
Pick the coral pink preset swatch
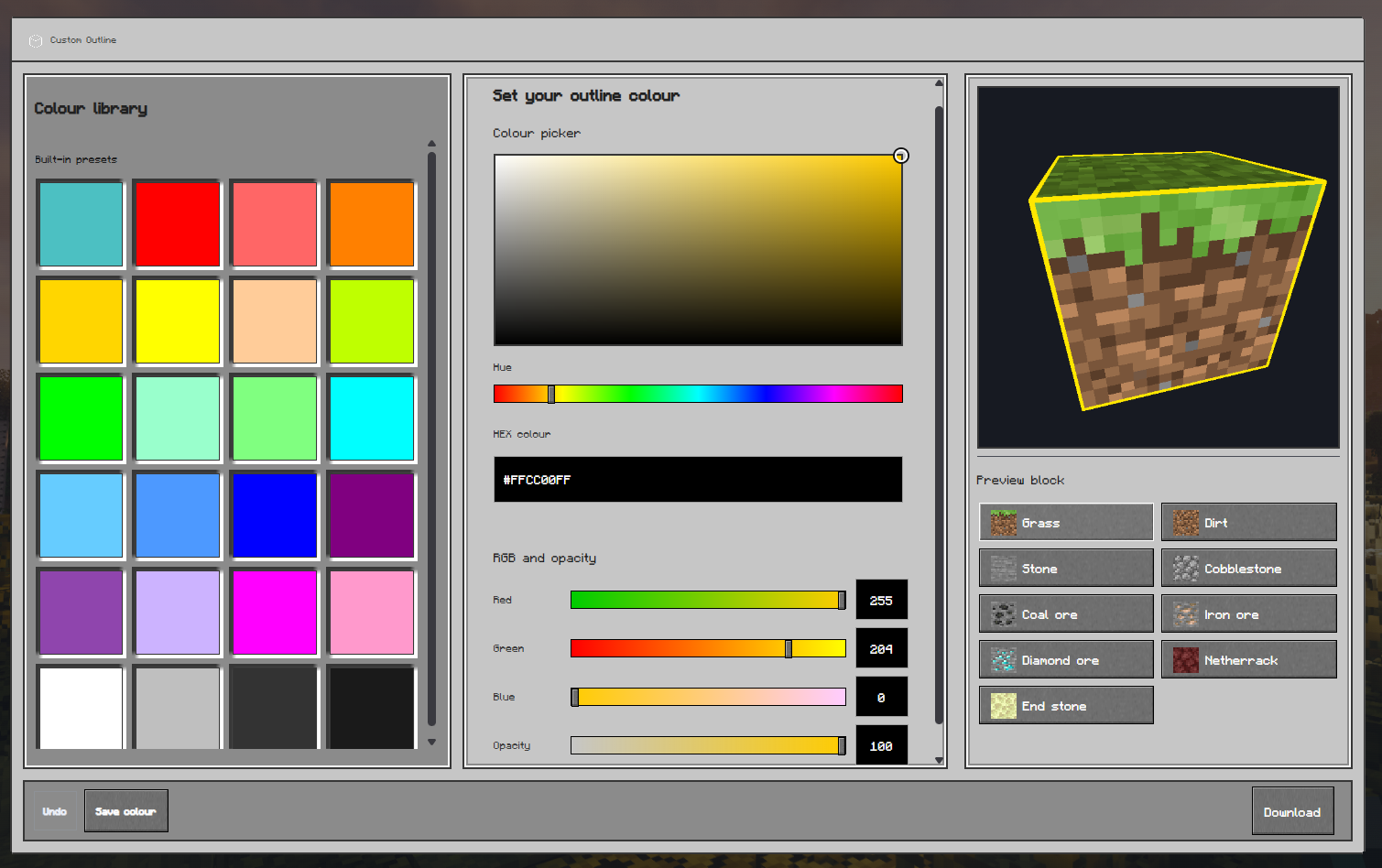click(275, 223)
